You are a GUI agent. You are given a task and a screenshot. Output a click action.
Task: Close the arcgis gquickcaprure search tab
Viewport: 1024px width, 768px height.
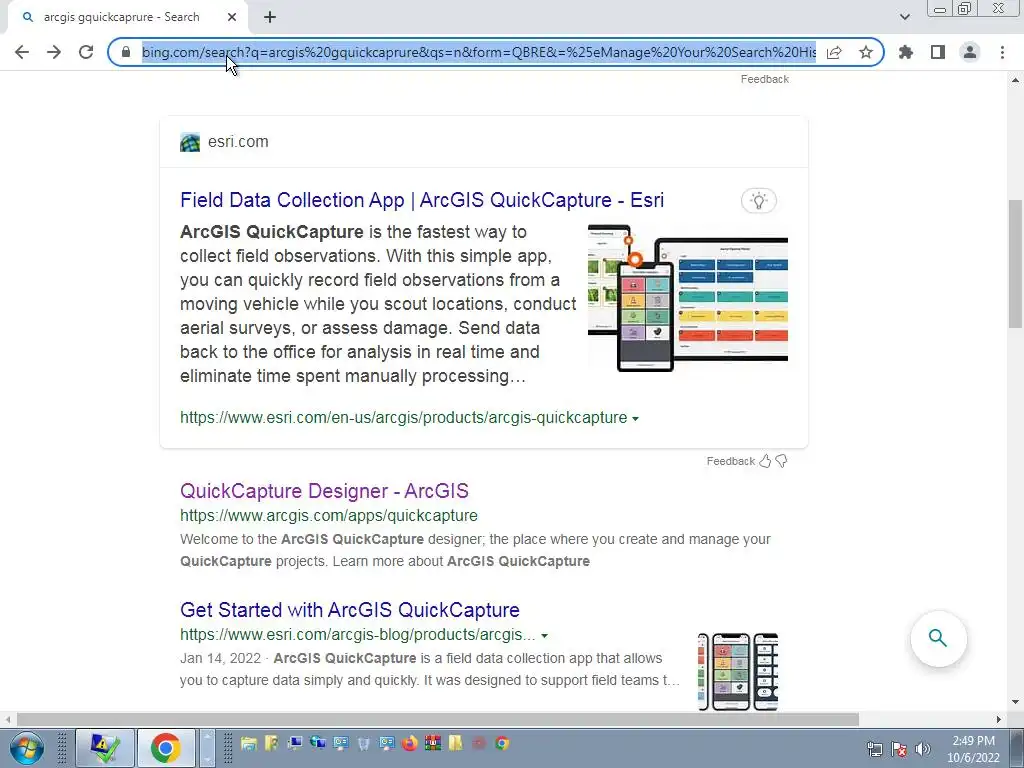tap(232, 18)
